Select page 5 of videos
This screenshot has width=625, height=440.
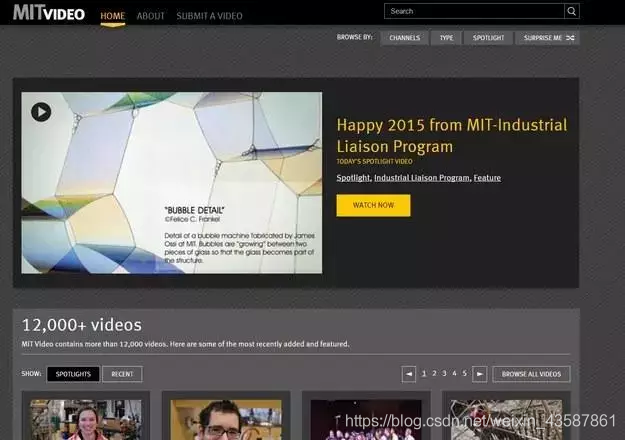point(464,373)
